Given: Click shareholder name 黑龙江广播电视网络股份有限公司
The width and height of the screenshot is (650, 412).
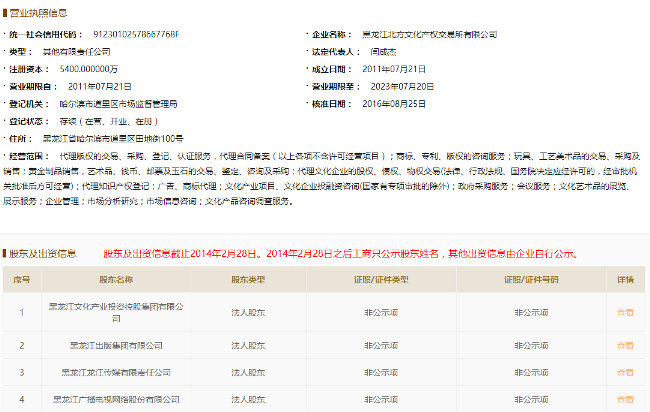Looking at the screenshot, I should [116, 400].
